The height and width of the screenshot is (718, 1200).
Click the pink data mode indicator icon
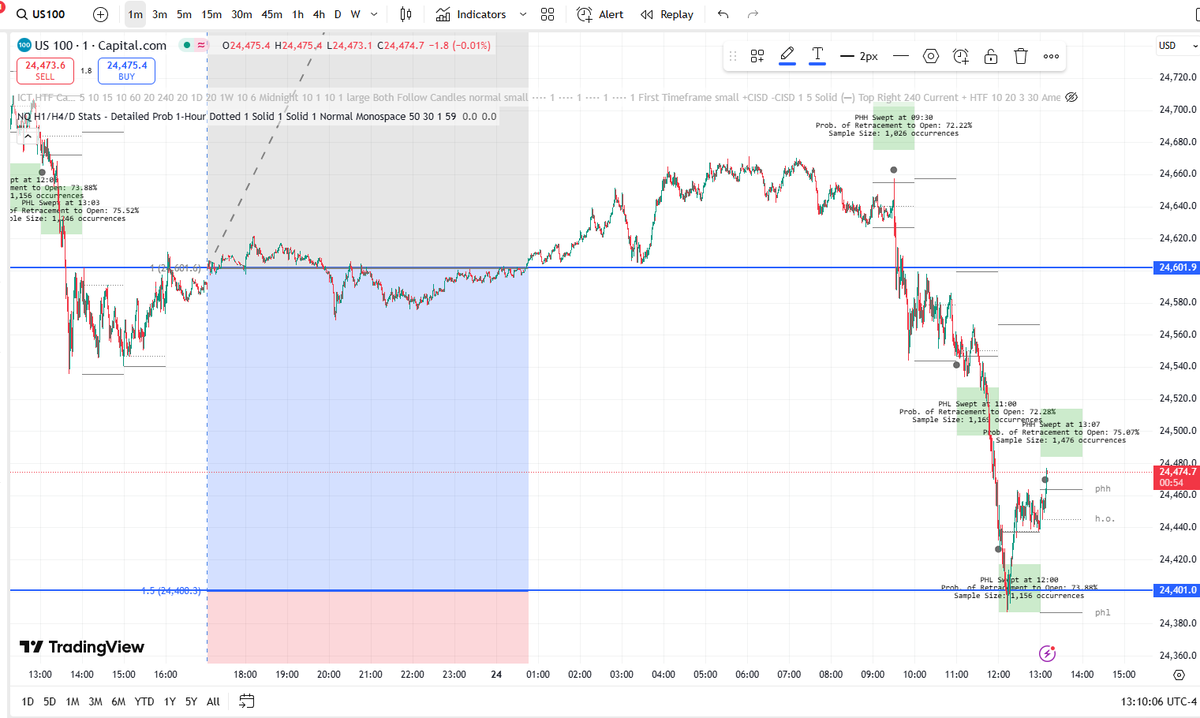203,46
